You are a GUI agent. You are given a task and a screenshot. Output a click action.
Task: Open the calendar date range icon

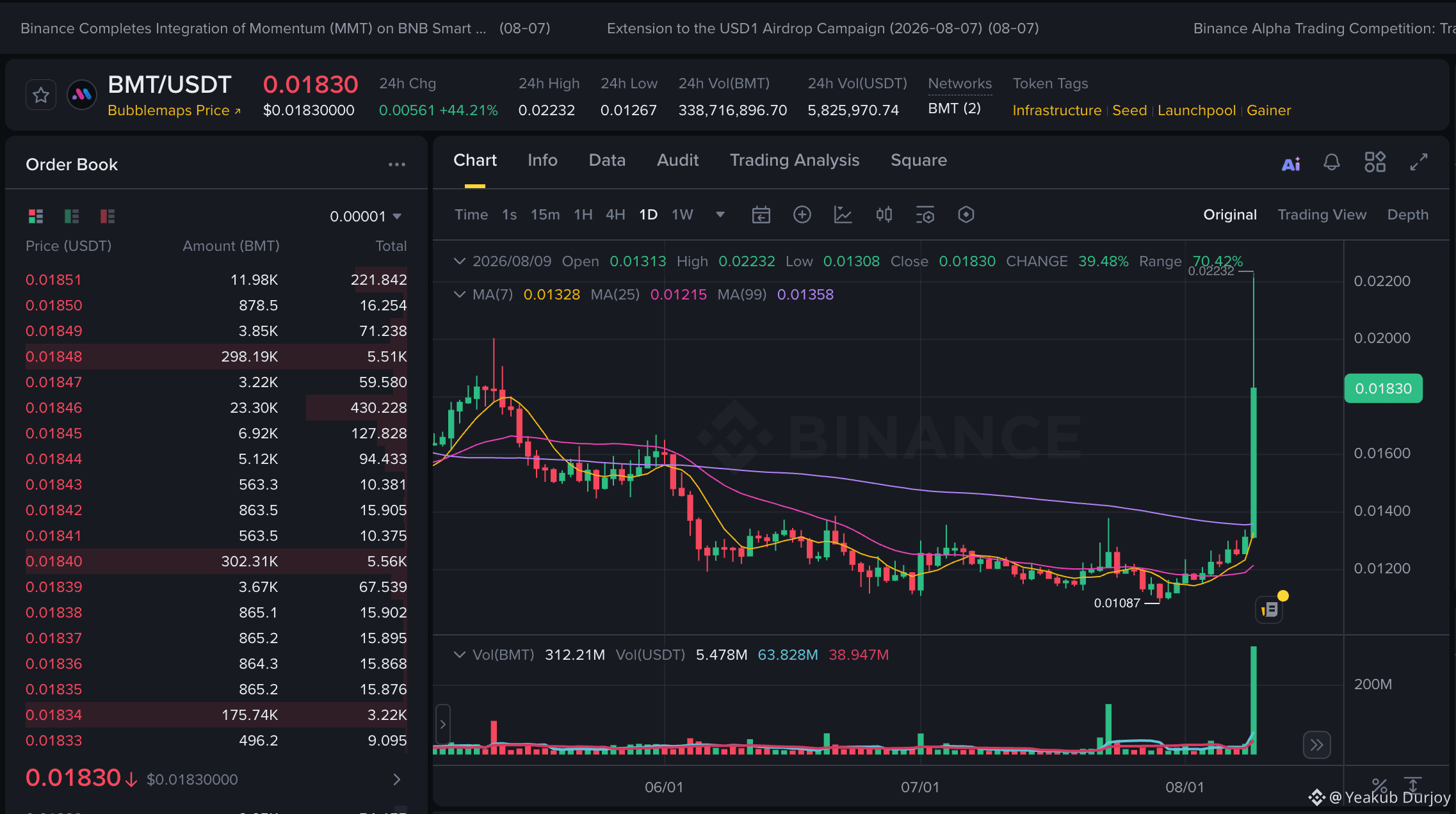(761, 215)
